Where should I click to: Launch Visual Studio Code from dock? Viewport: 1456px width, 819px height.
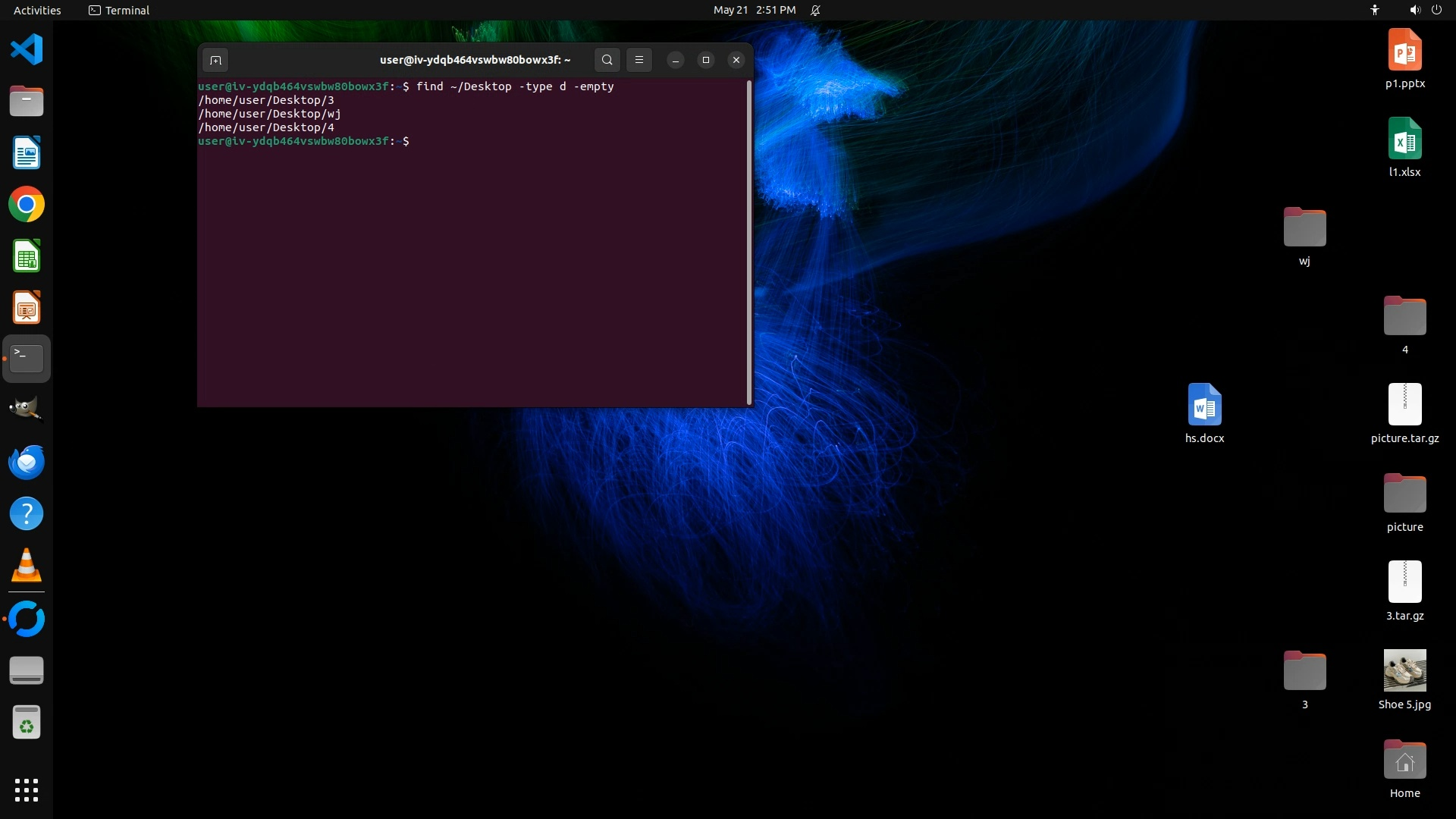pos(27,50)
